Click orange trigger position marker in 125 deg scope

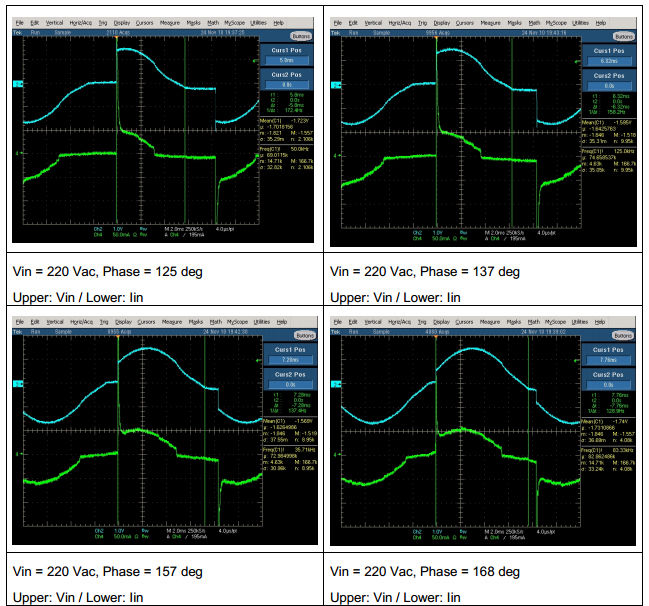(x=118, y=37)
